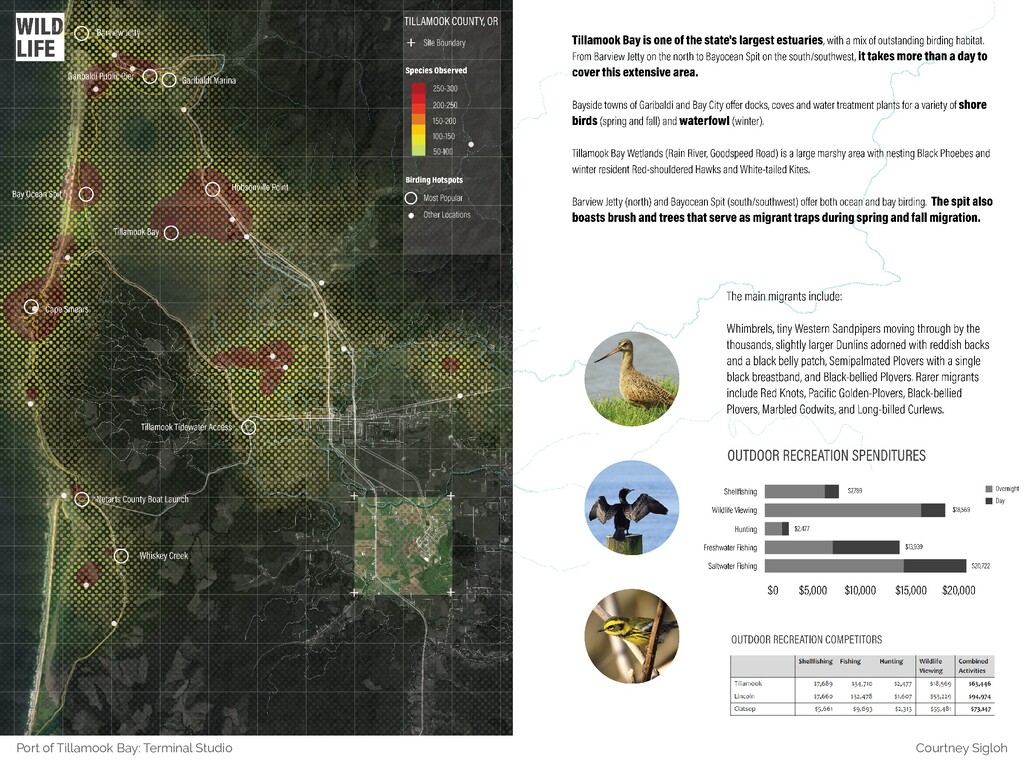Click the 'Combined Activities' table column header

973,665
